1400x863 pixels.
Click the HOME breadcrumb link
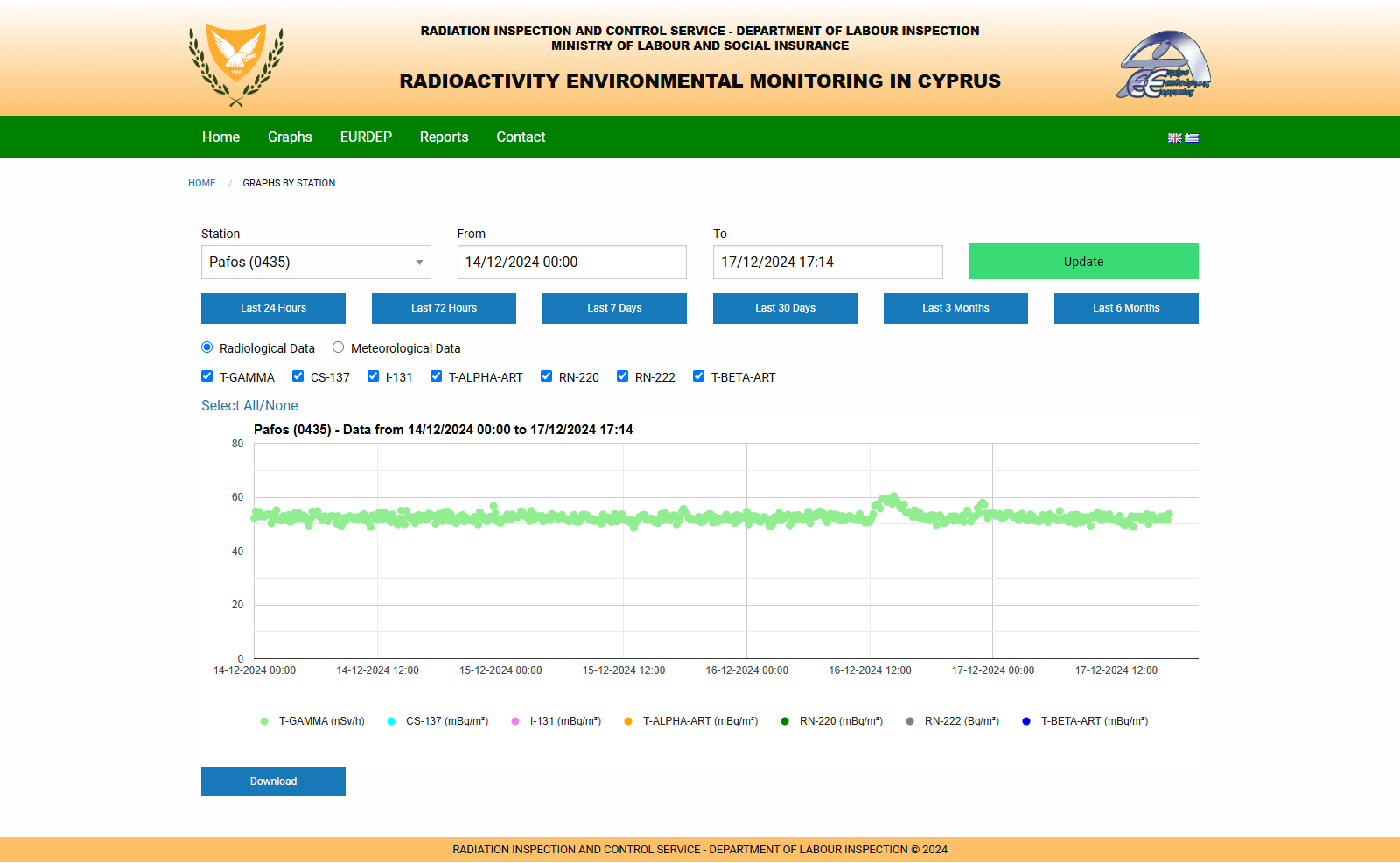(201, 183)
